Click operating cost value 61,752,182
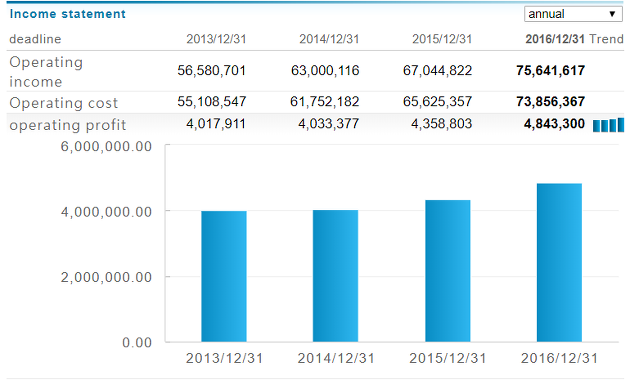This screenshot has width=630, height=380. [x=325, y=102]
